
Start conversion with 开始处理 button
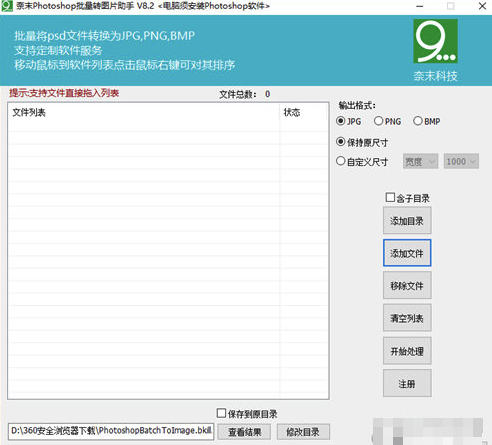click(407, 351)
